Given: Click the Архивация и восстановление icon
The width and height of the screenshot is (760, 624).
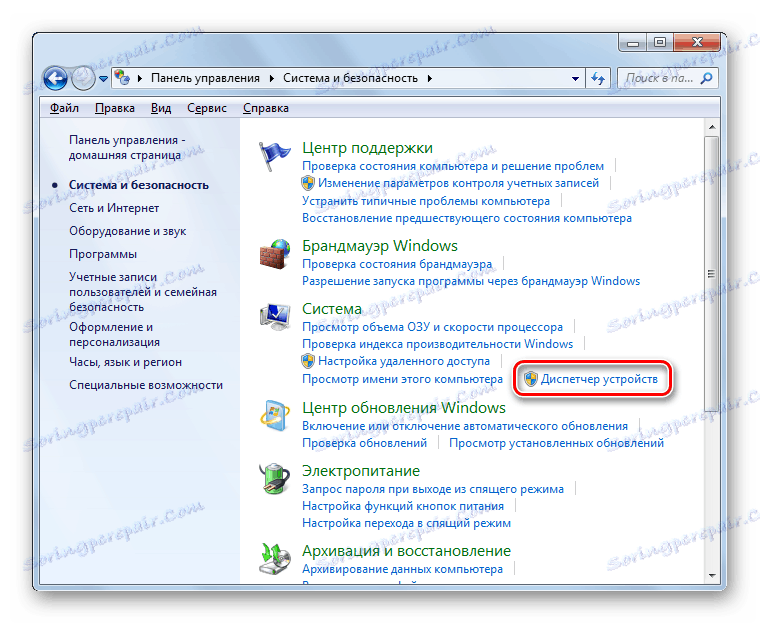Looking at the screenshot, I should coord(275,559).
